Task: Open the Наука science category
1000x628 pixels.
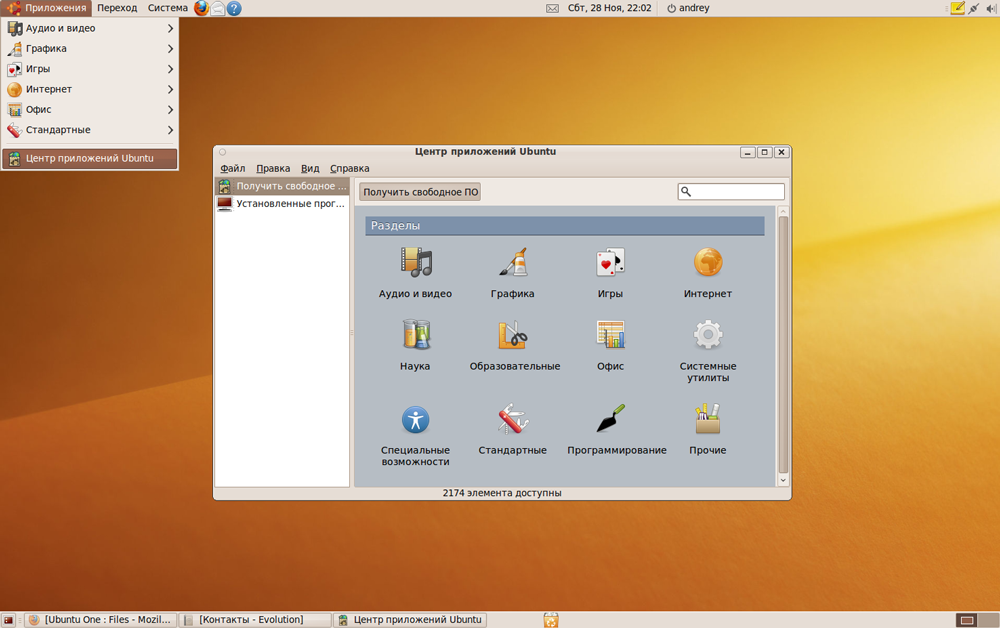Action: pyautogui.click(x=415, y=335)
